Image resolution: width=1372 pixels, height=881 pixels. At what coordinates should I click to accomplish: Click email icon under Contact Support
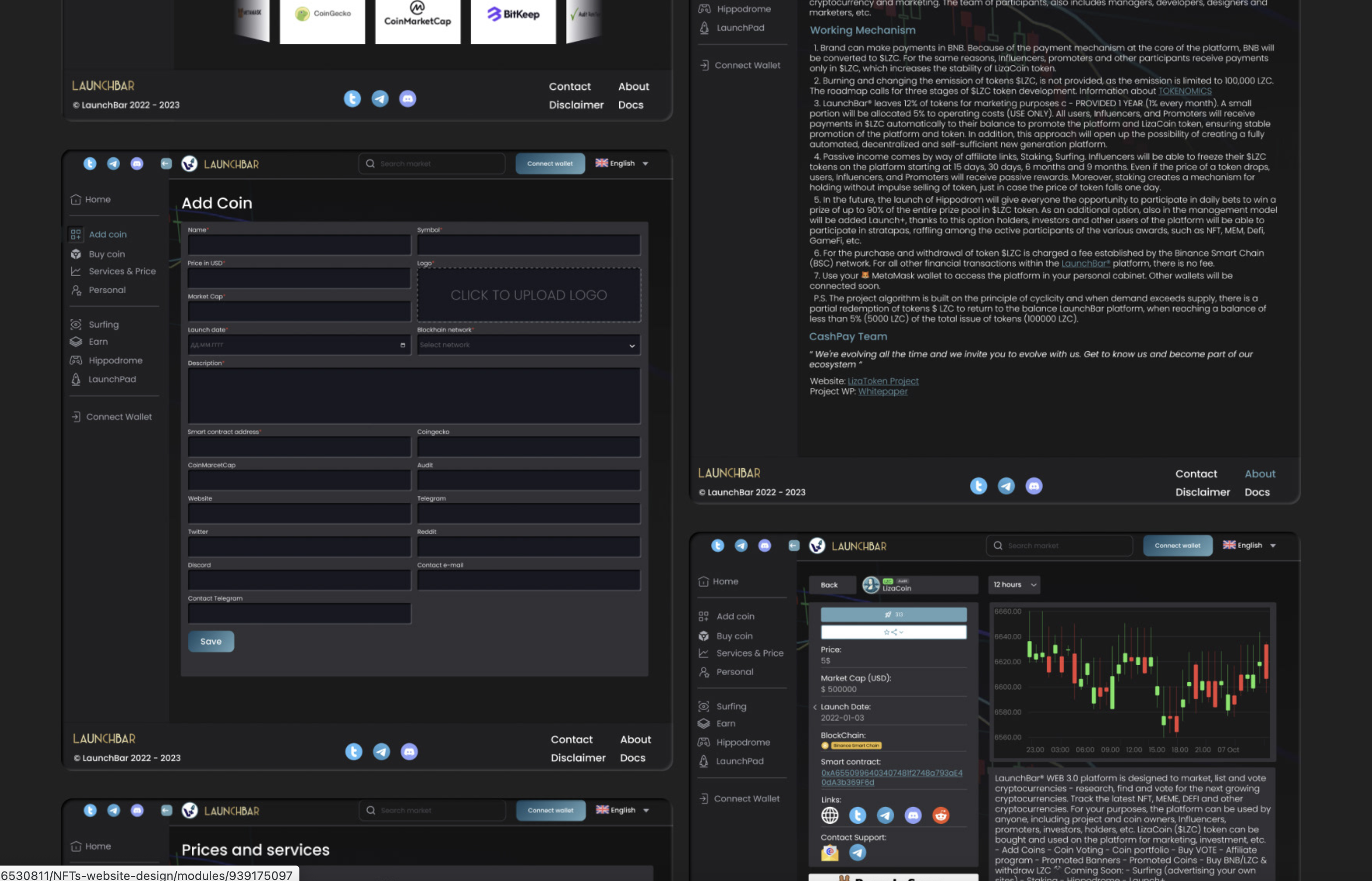pyautogui.click(x=829, y=853)
